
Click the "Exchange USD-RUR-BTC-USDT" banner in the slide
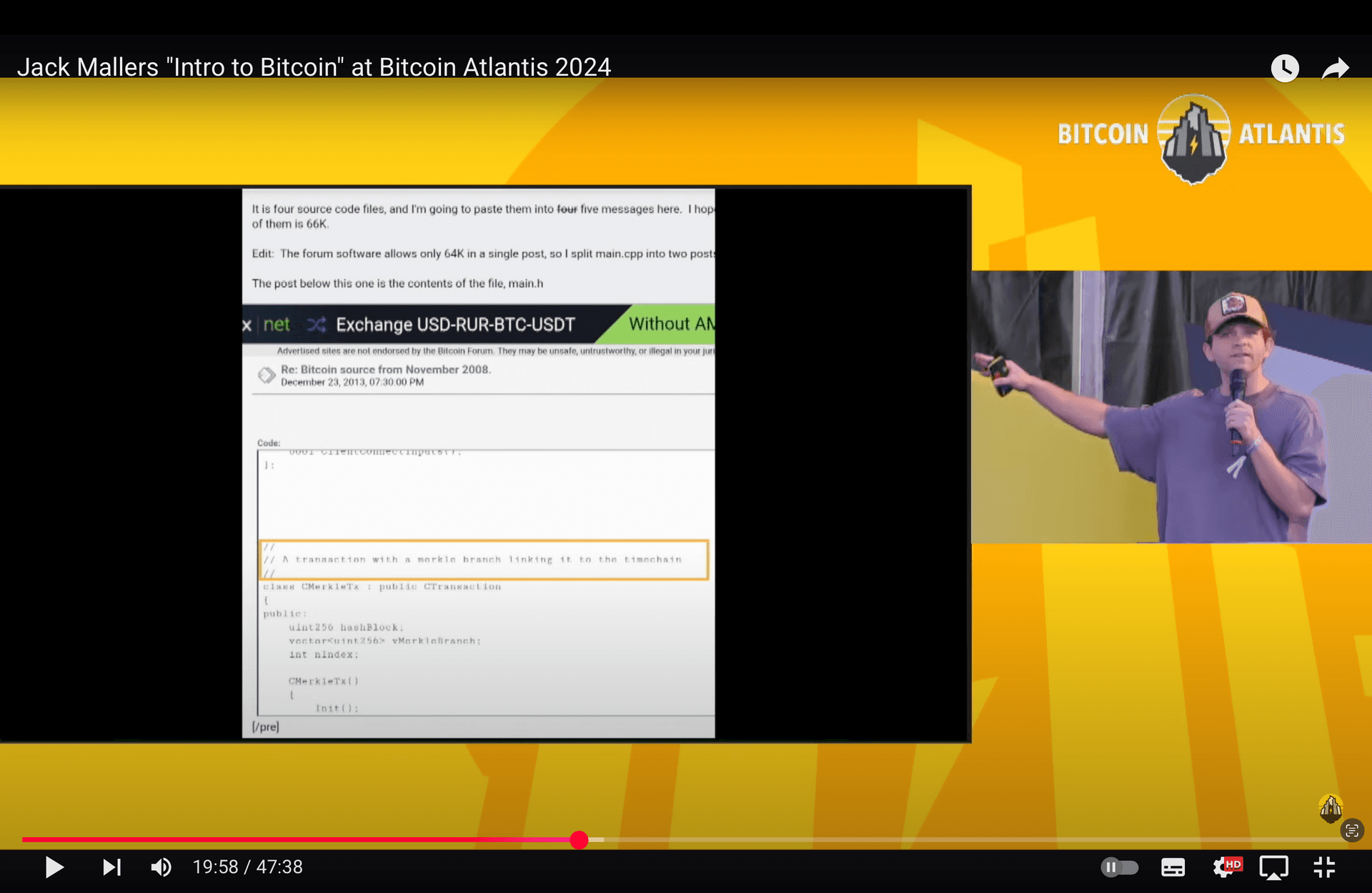[455, 325]
